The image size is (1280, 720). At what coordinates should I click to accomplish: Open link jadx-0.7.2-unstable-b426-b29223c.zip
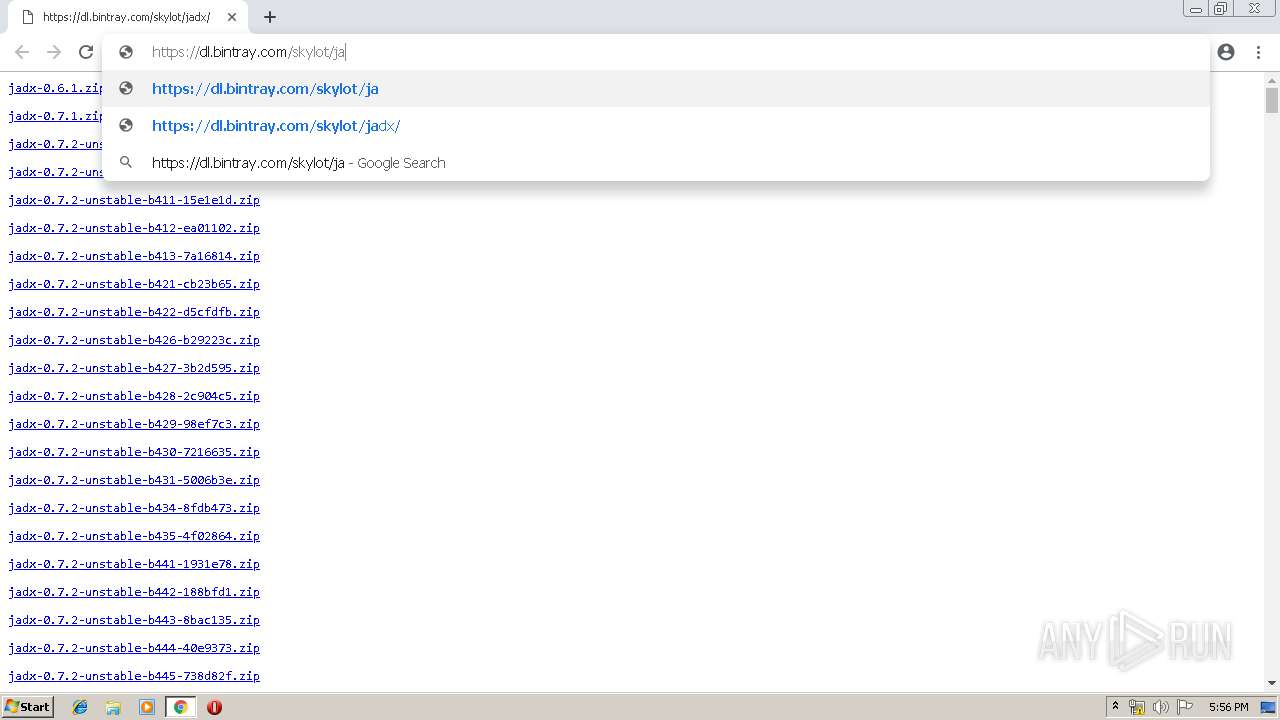point(134,340)
